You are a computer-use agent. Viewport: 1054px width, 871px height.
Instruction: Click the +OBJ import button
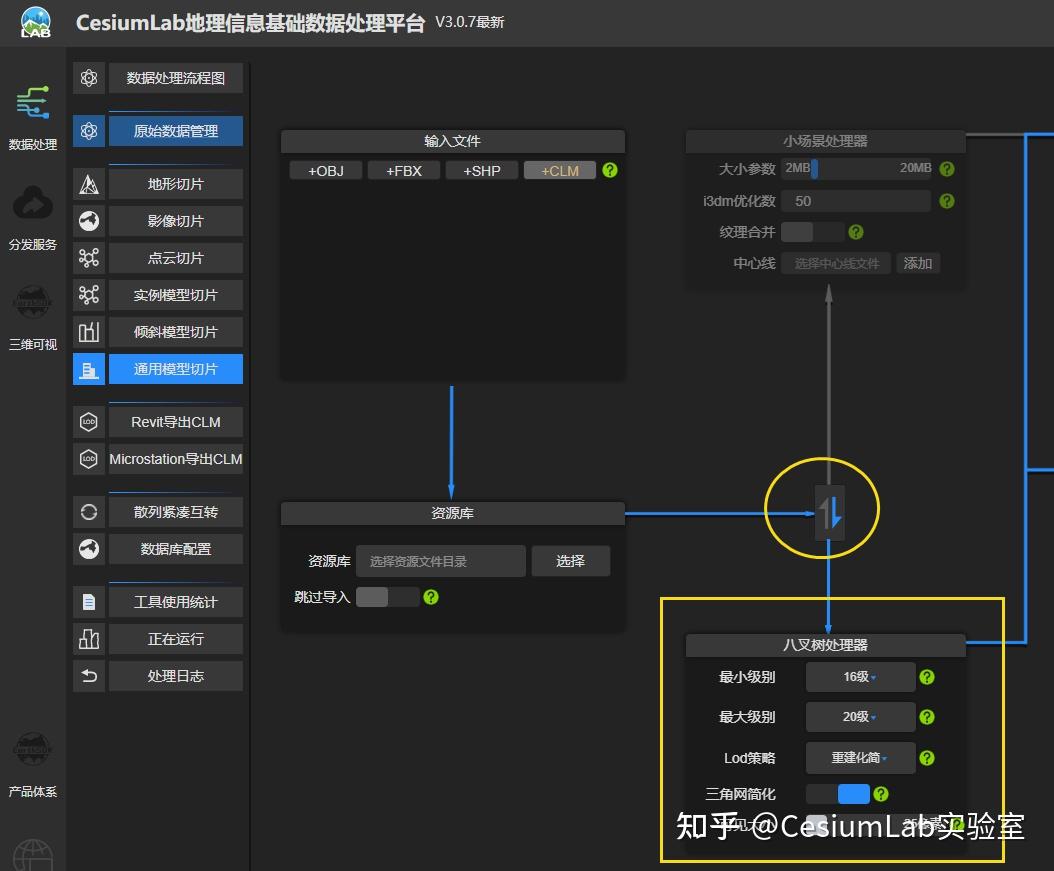tap(325, 170)
